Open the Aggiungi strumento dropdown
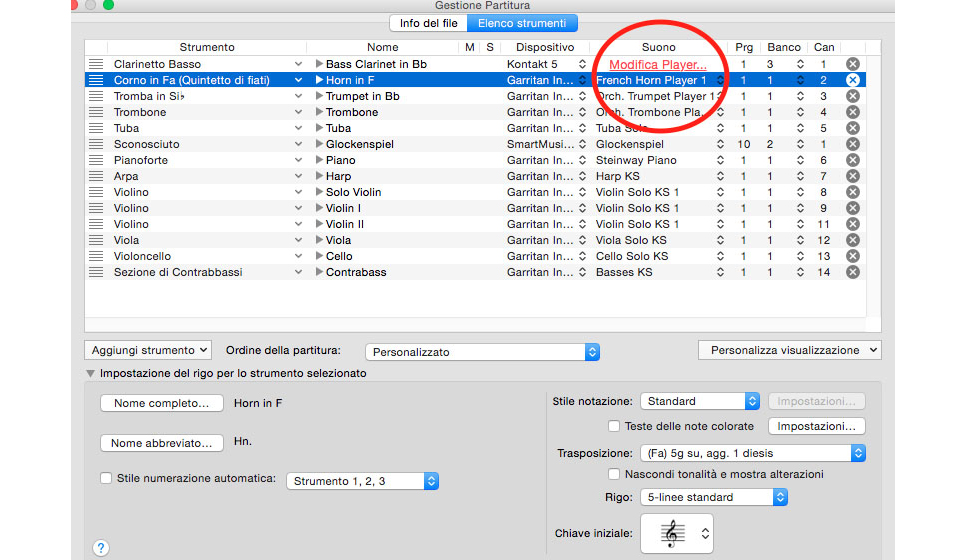Screen dimensions: 967x560 coord(148,350)
